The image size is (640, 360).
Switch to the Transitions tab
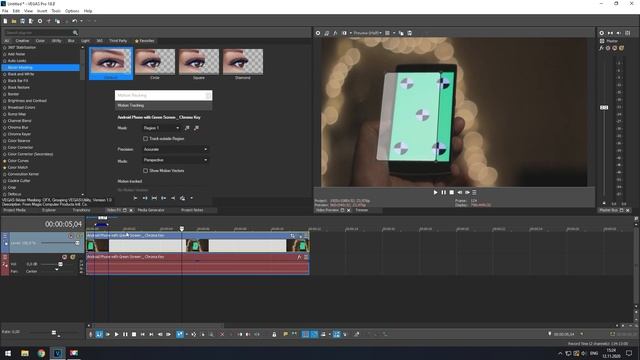pyautogui.click(x=81, y=210)
